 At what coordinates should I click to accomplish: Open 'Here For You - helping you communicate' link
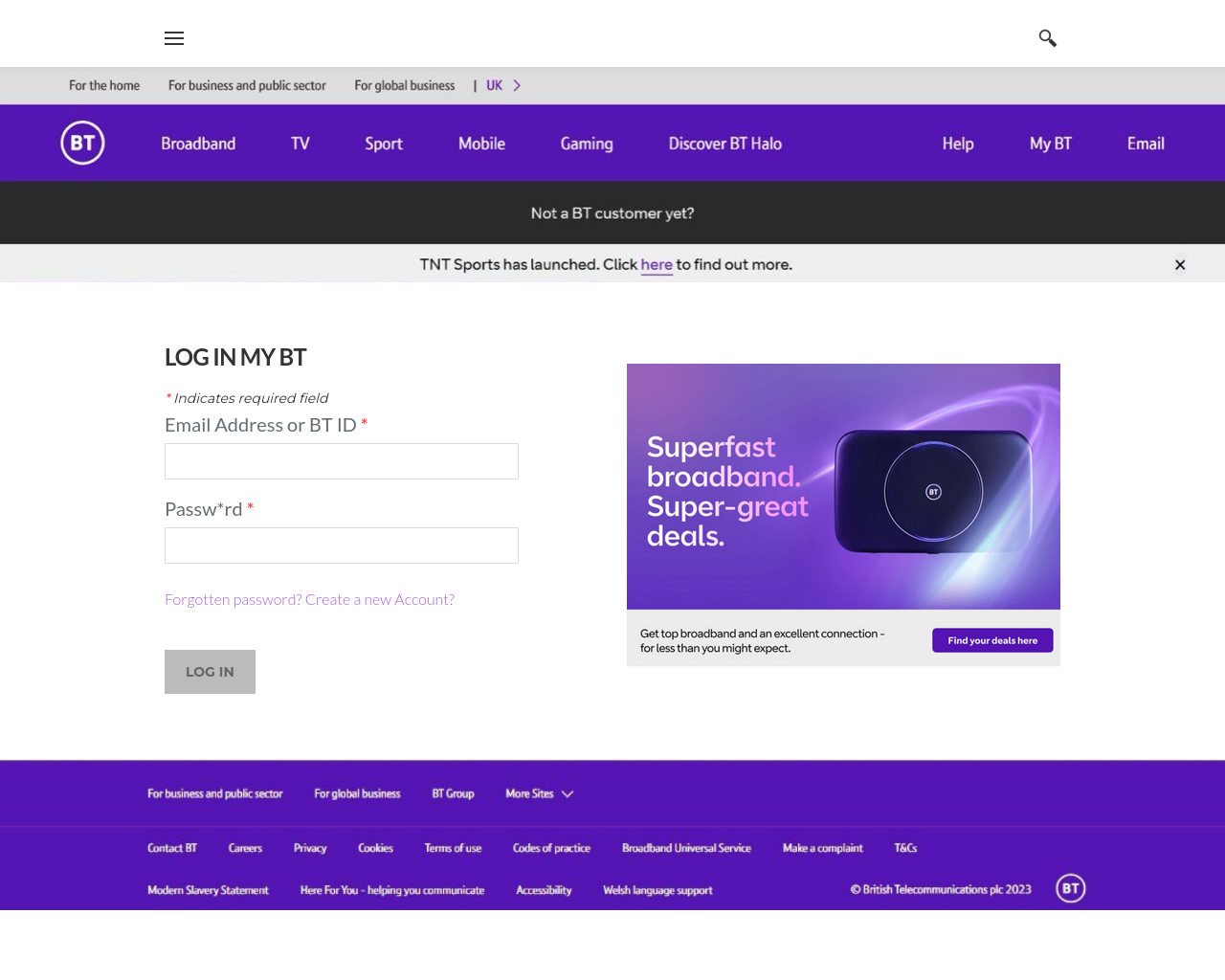click(x=392, y=890)
